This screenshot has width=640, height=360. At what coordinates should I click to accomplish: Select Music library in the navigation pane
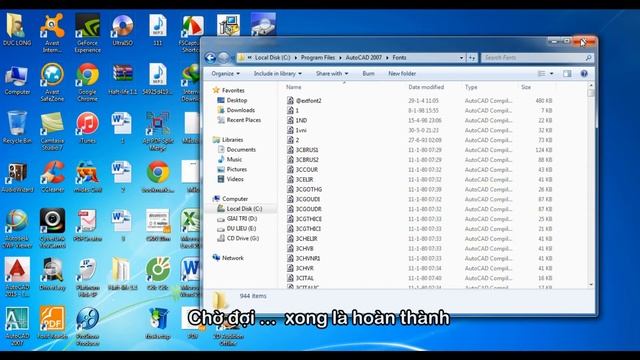(x=230, y=159)
